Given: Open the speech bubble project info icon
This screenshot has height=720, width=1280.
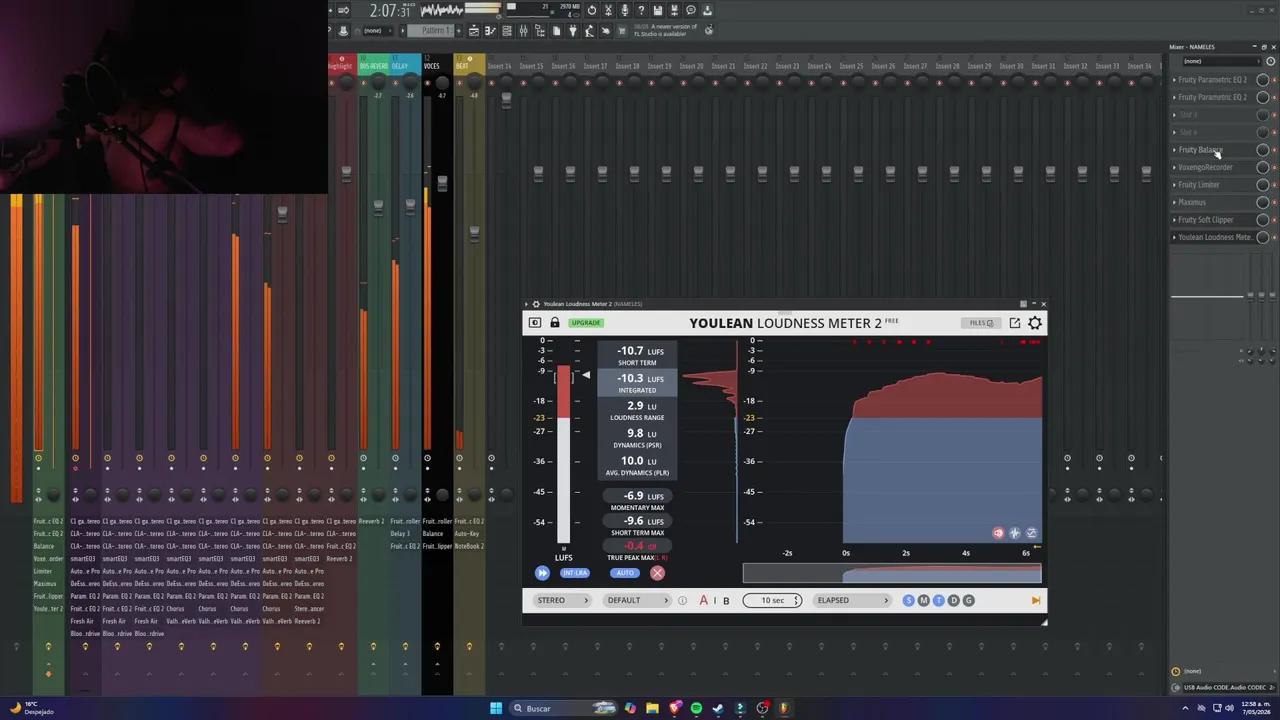Looking at the screenshot, I should point(690,11).
